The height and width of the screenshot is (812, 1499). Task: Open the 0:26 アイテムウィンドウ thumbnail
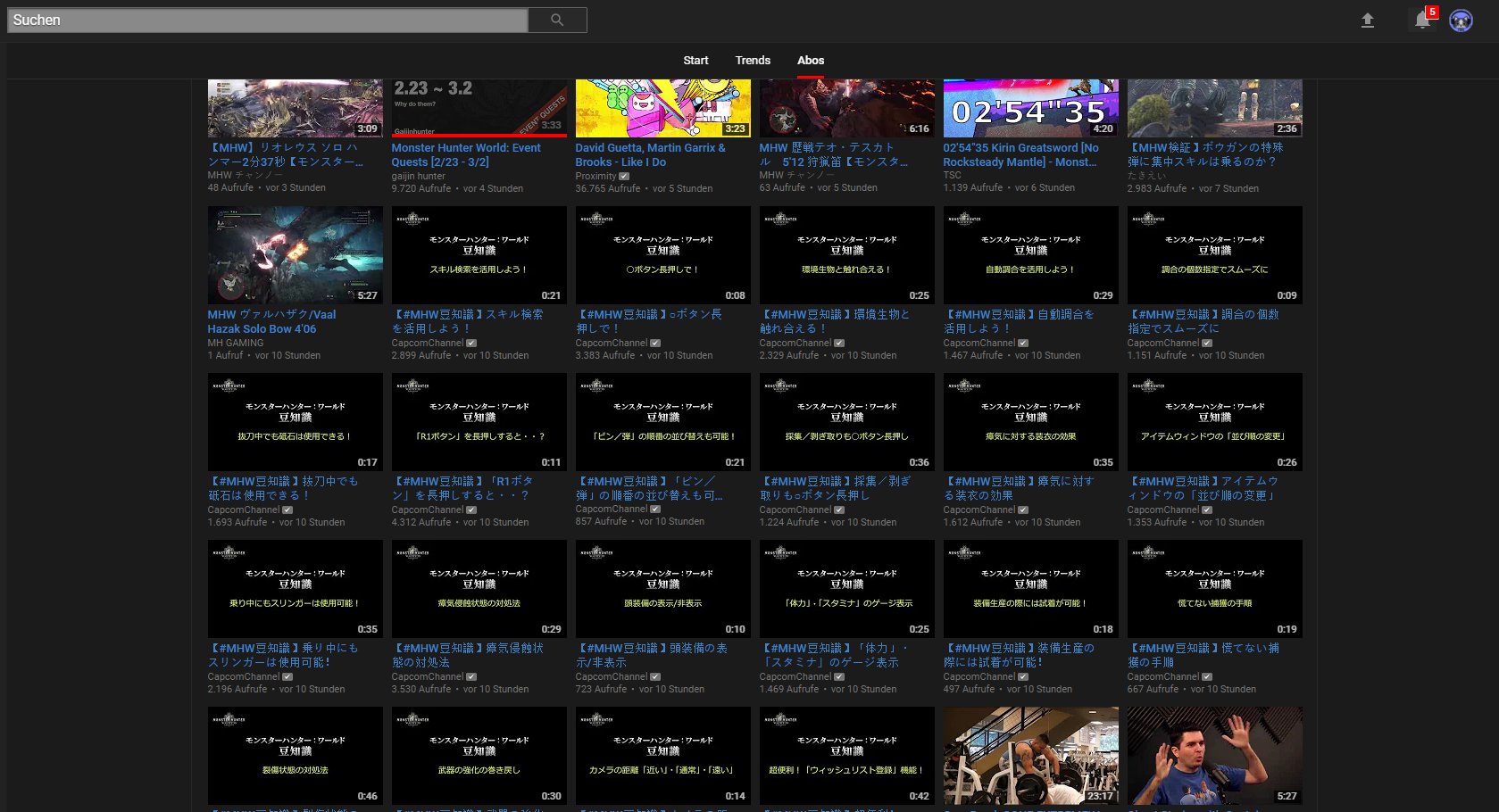pos(1214,422)
